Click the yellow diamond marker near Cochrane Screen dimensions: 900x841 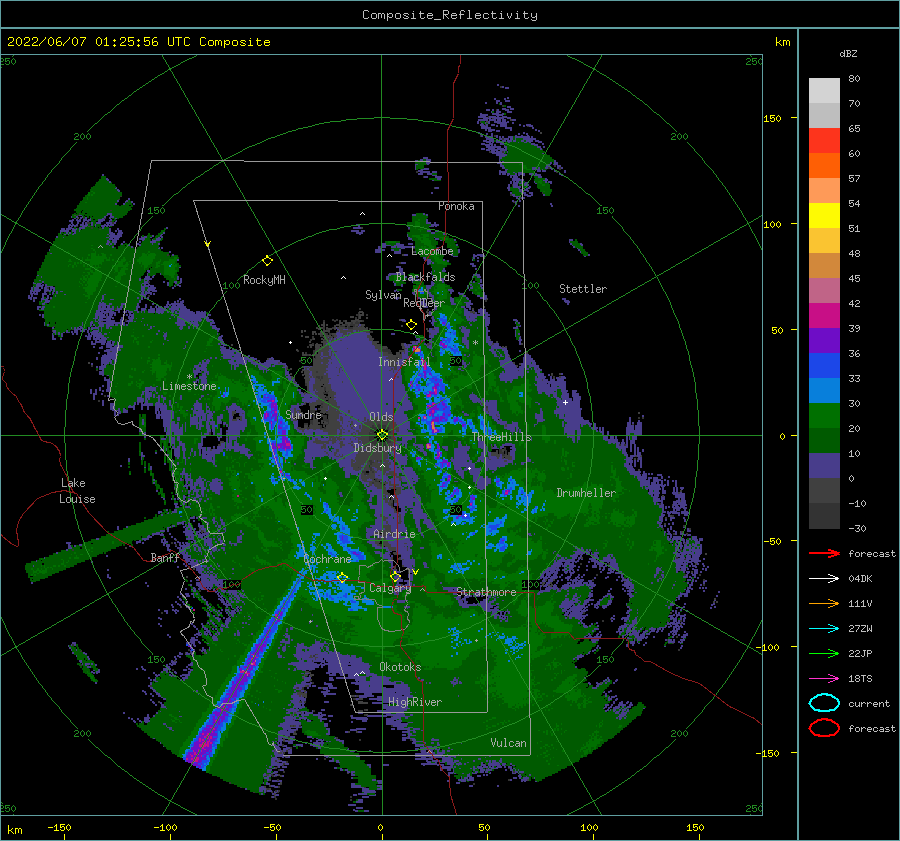pos(342,577)
